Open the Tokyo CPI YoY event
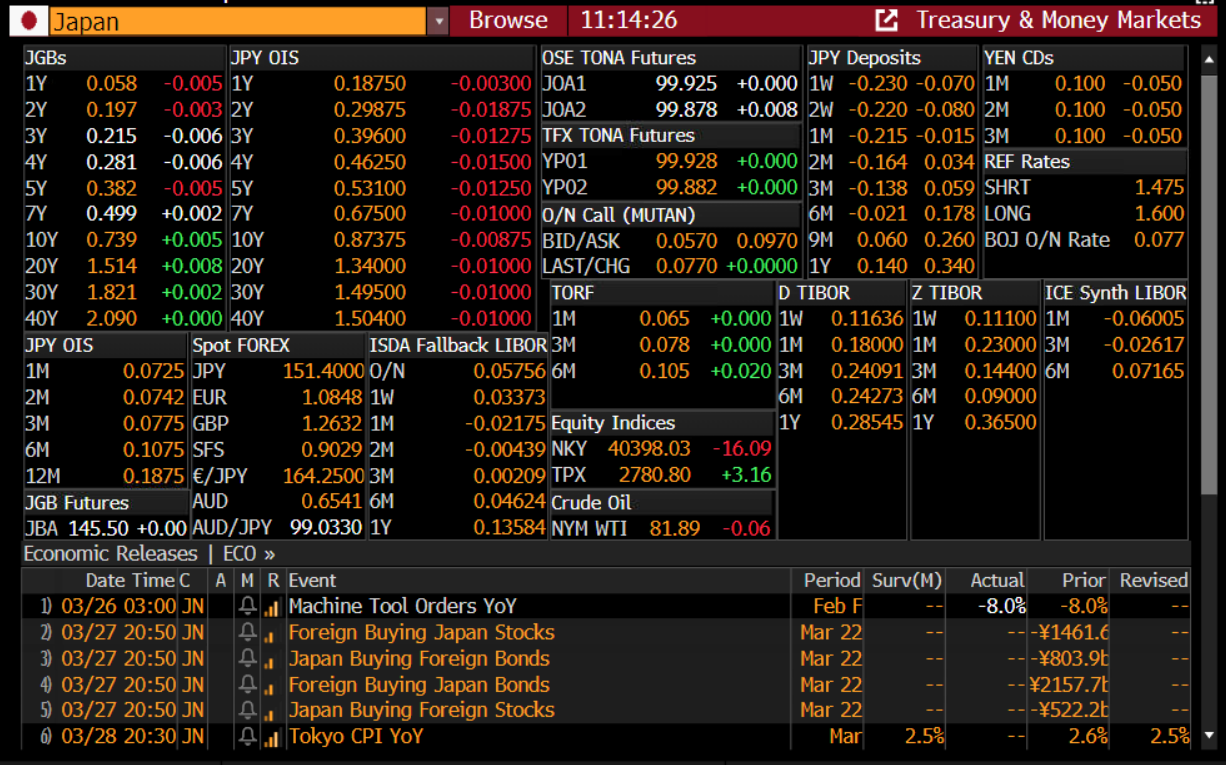This screenshot has width=1226, height=765. pyautogui.click(x=355, y=737)
